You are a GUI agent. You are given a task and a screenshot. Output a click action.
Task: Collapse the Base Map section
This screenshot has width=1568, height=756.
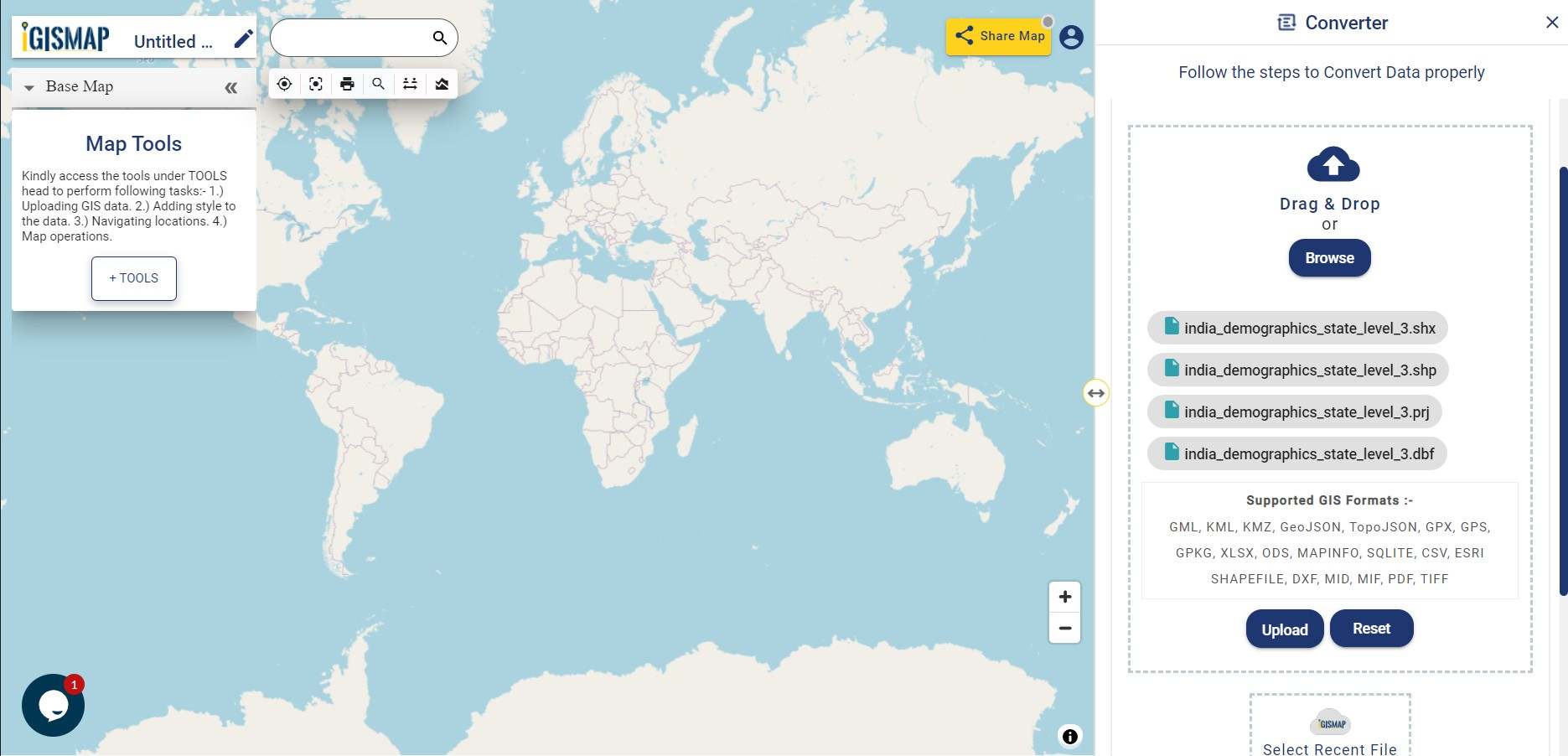[30, 86]
